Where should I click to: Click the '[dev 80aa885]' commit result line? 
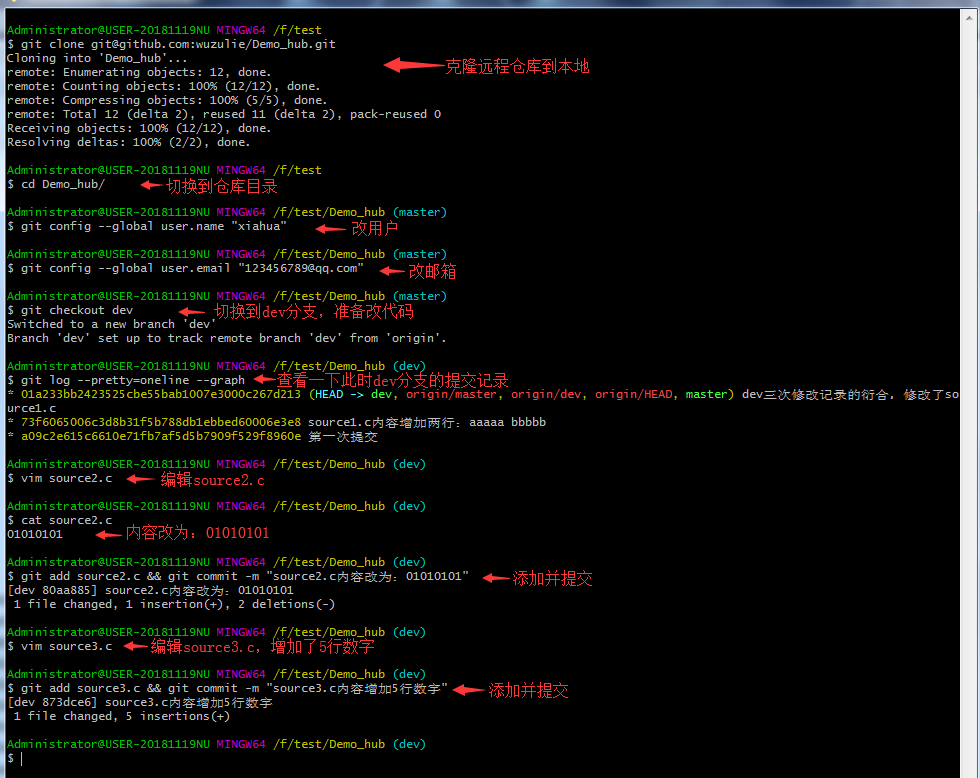click(150, 590)
